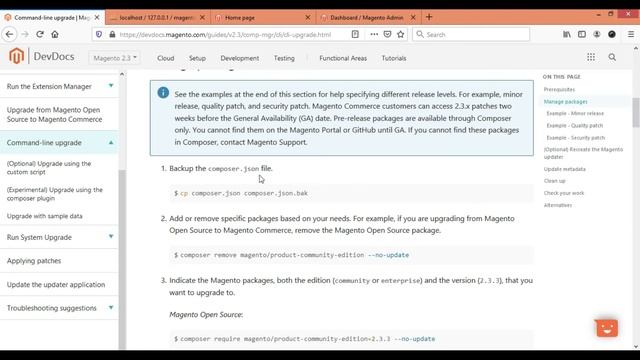Open Magento 2.3 version dropdown
640x360 pixels.
pyautogui.click(x=115, y=58)
